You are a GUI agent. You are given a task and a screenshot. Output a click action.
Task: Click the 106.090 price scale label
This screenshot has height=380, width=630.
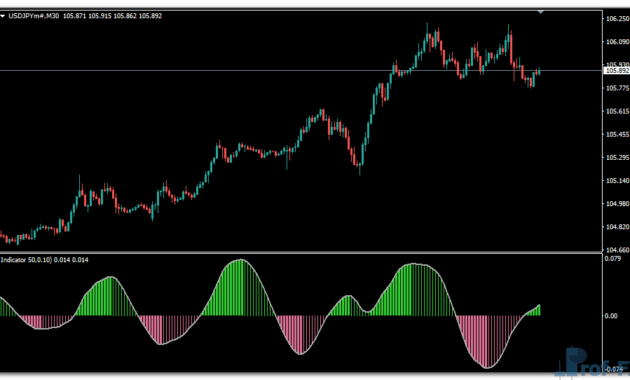pyautogui.click(x=618, y=42)
